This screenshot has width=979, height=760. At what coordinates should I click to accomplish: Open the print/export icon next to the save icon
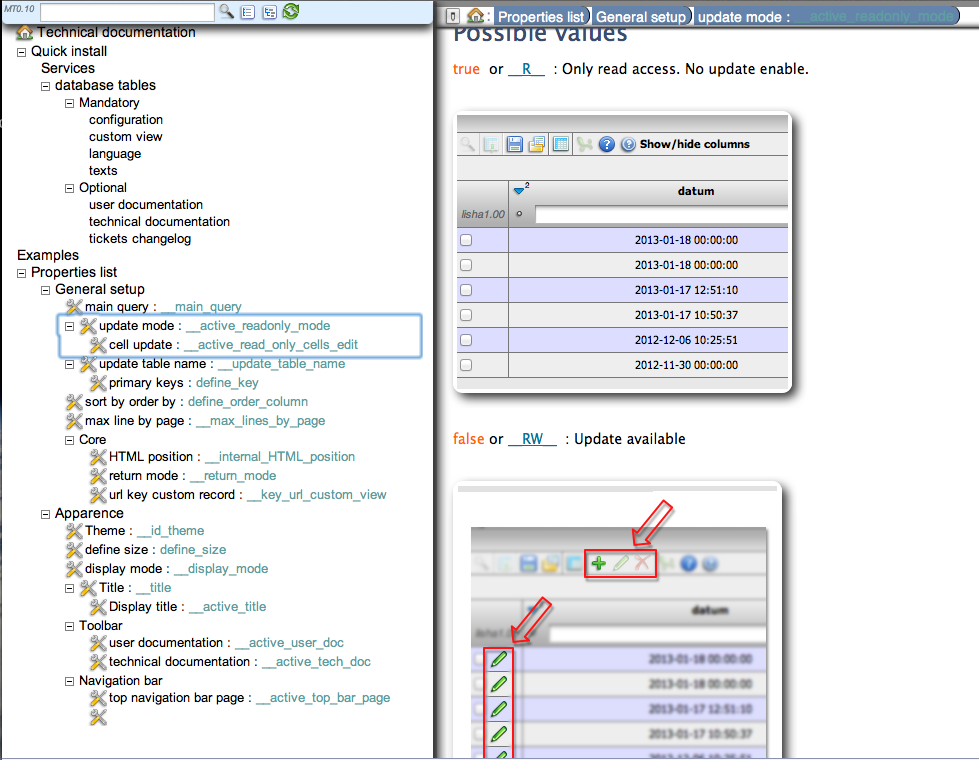538,144
